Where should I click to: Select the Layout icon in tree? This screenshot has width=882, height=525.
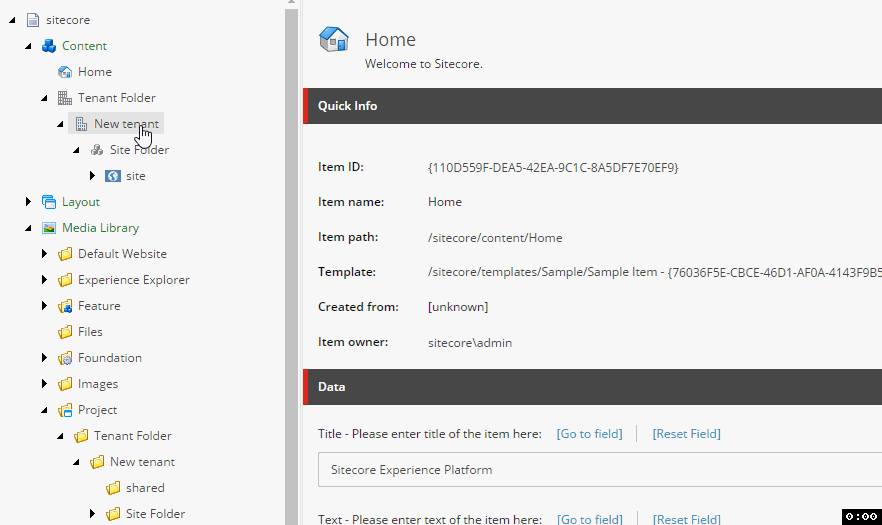pyautogui.click(x=49, y=202)
